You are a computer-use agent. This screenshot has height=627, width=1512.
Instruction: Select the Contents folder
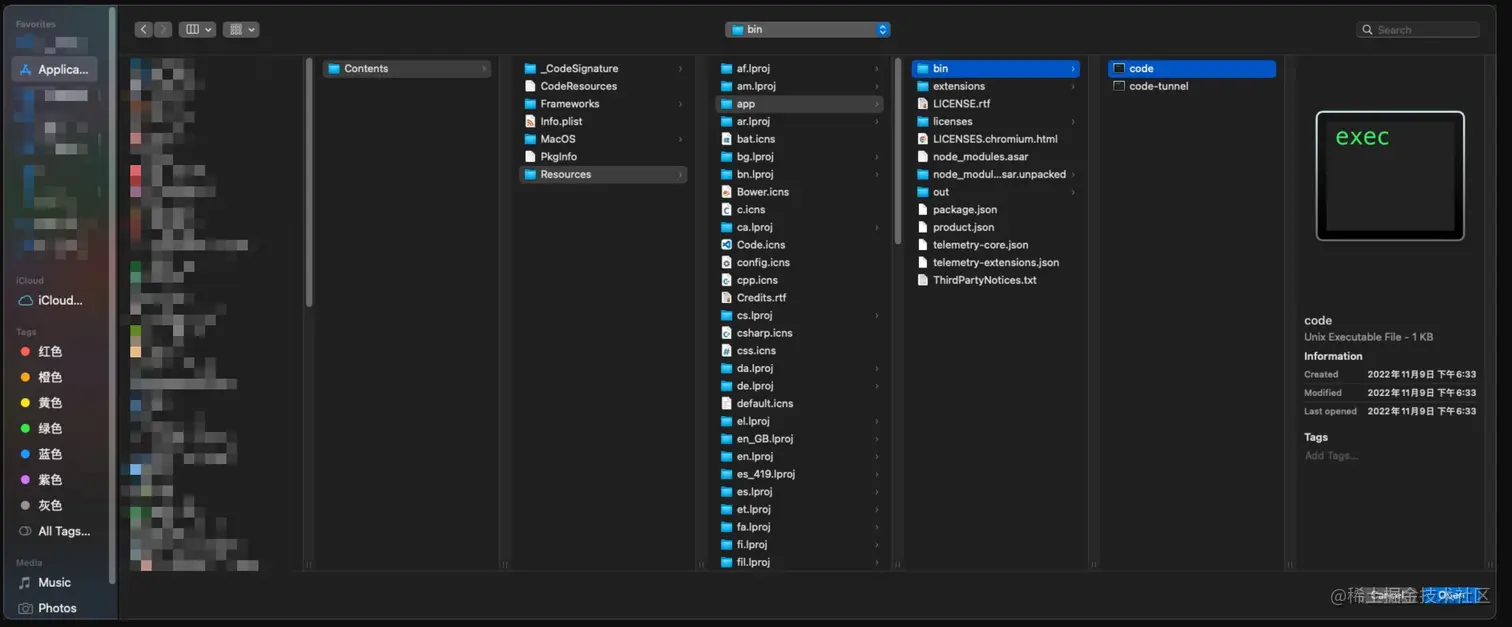point(406,69)
